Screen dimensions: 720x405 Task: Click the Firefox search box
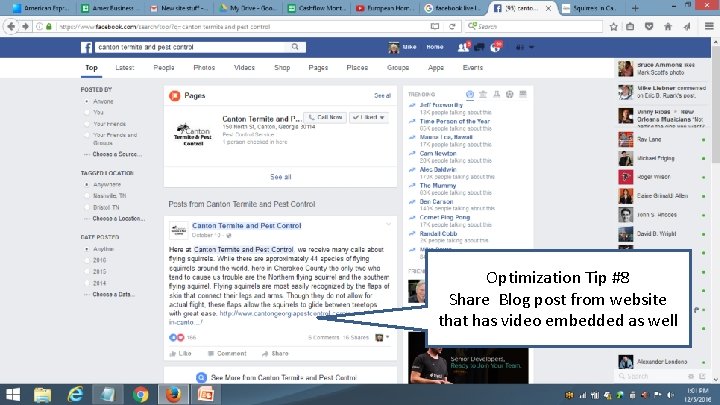coord(534,27)
